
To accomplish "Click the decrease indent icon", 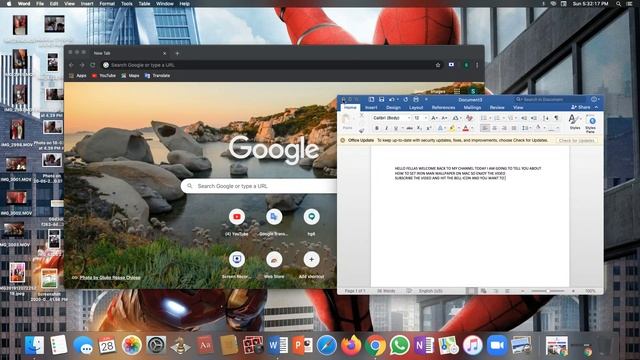I will 524,118.
